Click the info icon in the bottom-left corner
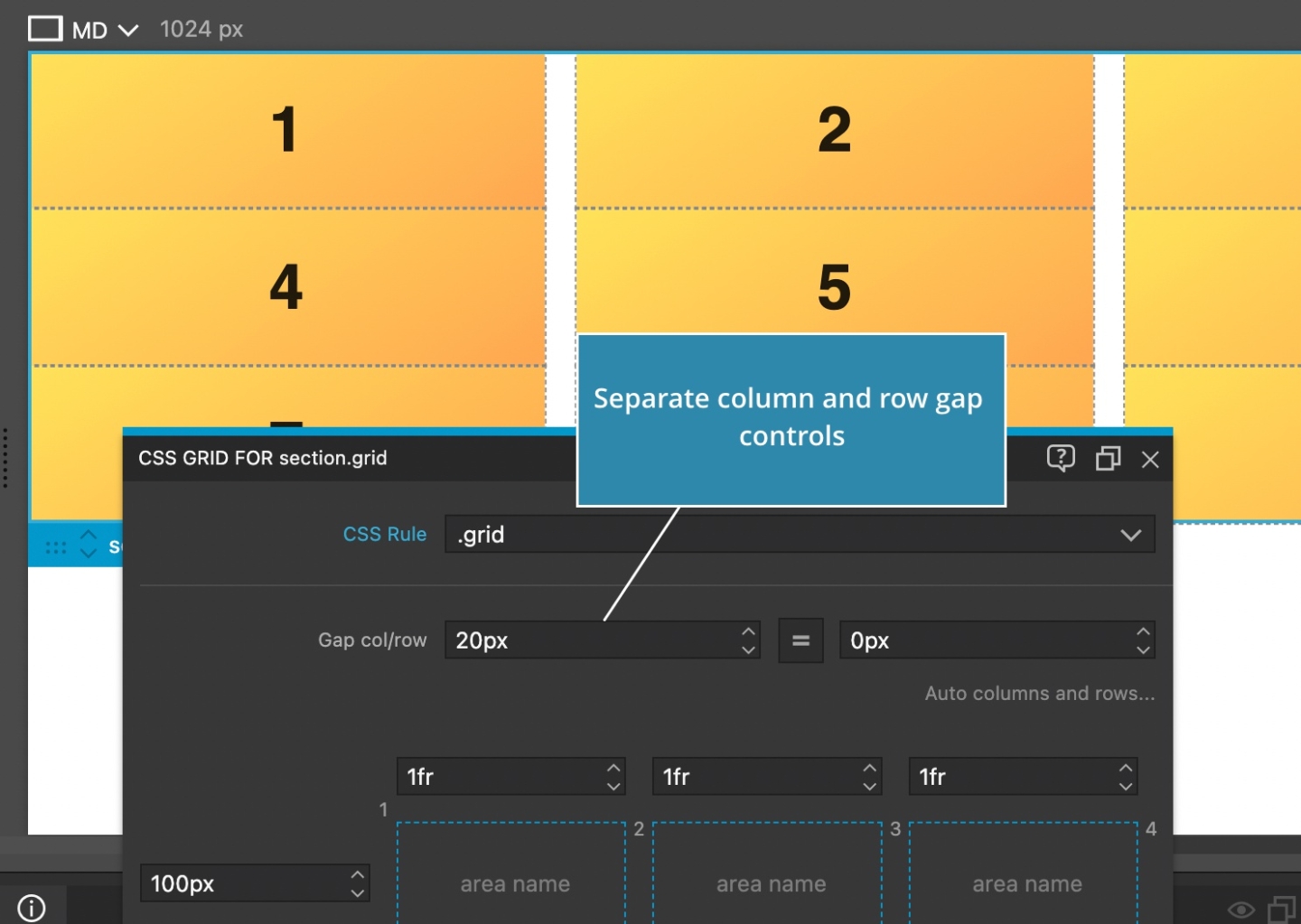The height and width of the screenshot is (924, 1301). (x=32, y=908)
